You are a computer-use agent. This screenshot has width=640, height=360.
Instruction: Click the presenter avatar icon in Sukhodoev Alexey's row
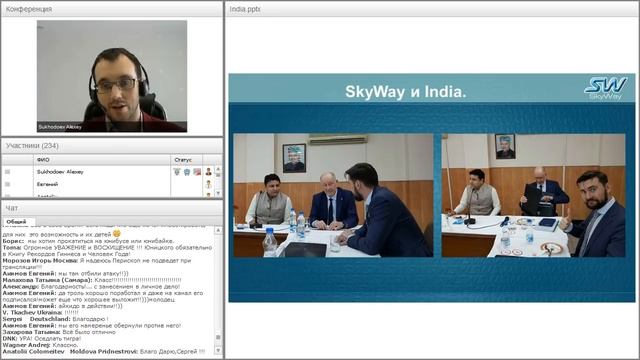(x=209, y=172)
